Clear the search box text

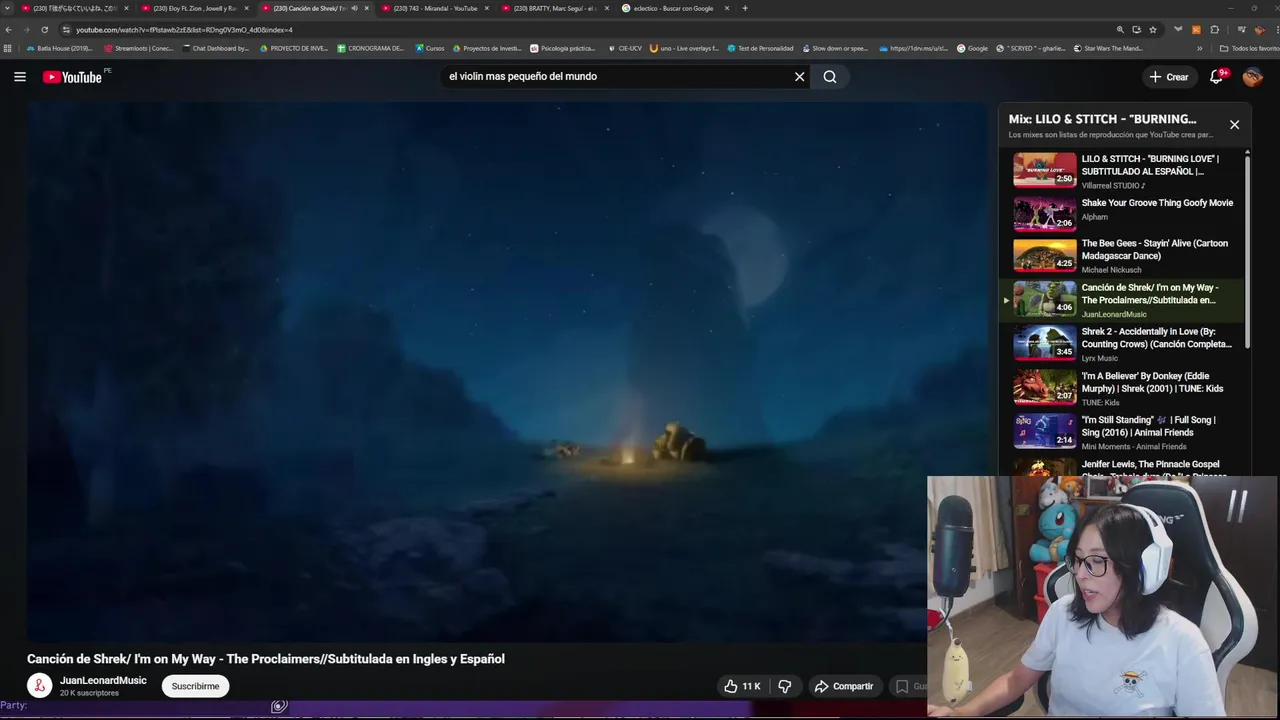799,77
